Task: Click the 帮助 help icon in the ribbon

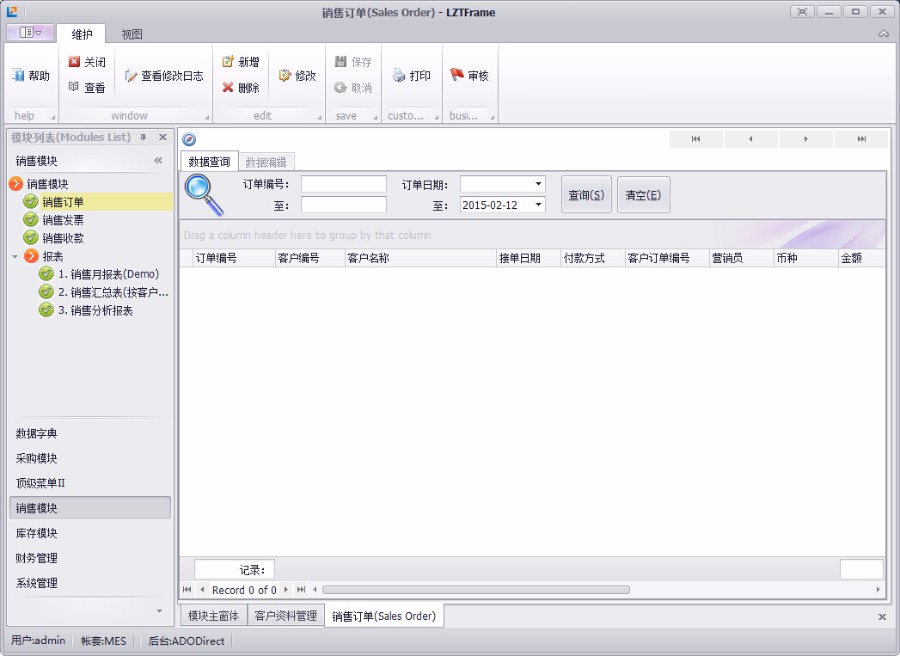Action: [x=18, y=75]
